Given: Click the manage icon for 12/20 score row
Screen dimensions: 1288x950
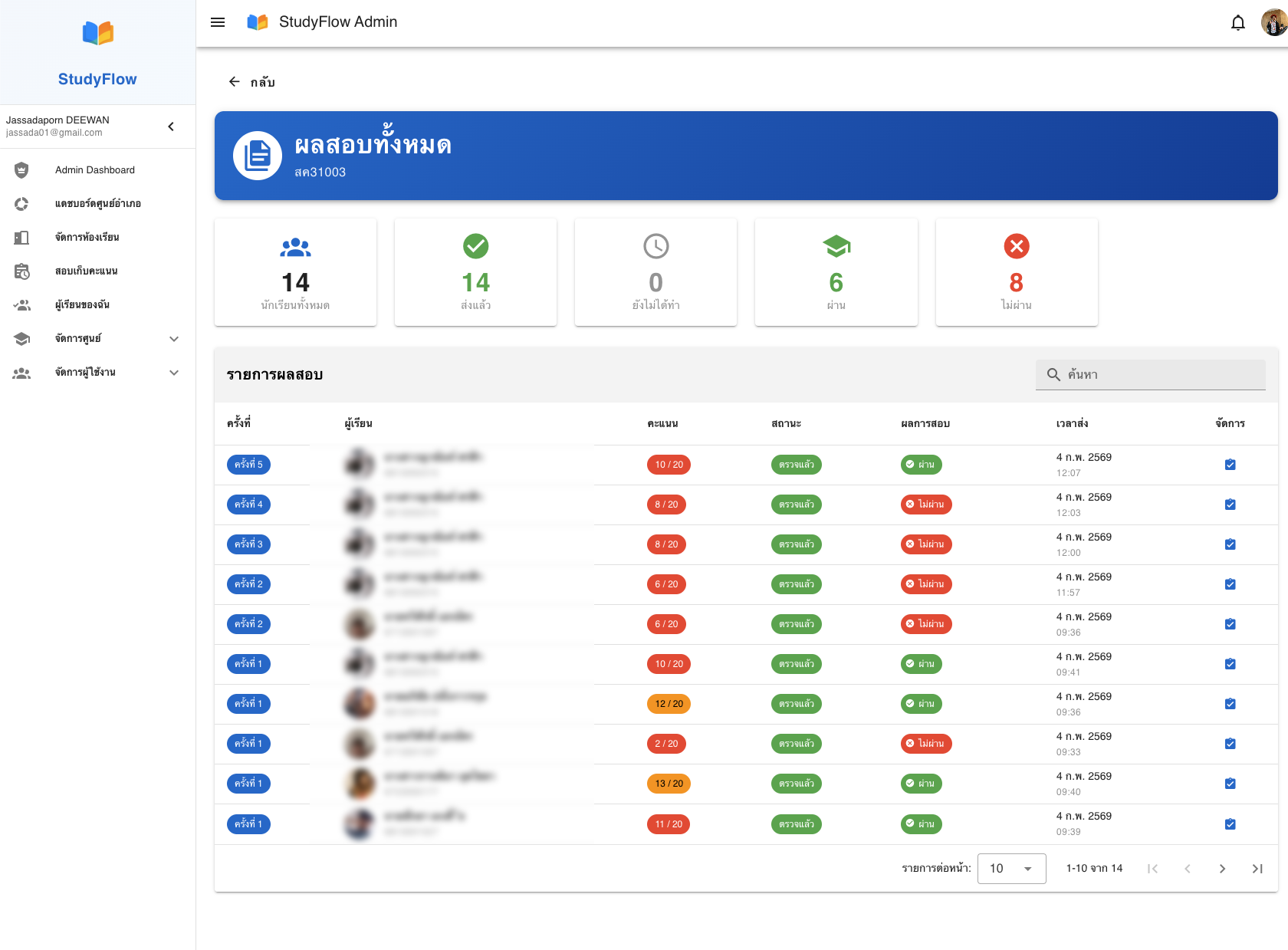Looking at the screenshot, I should pyautogui.click(x=1230, y=704).
